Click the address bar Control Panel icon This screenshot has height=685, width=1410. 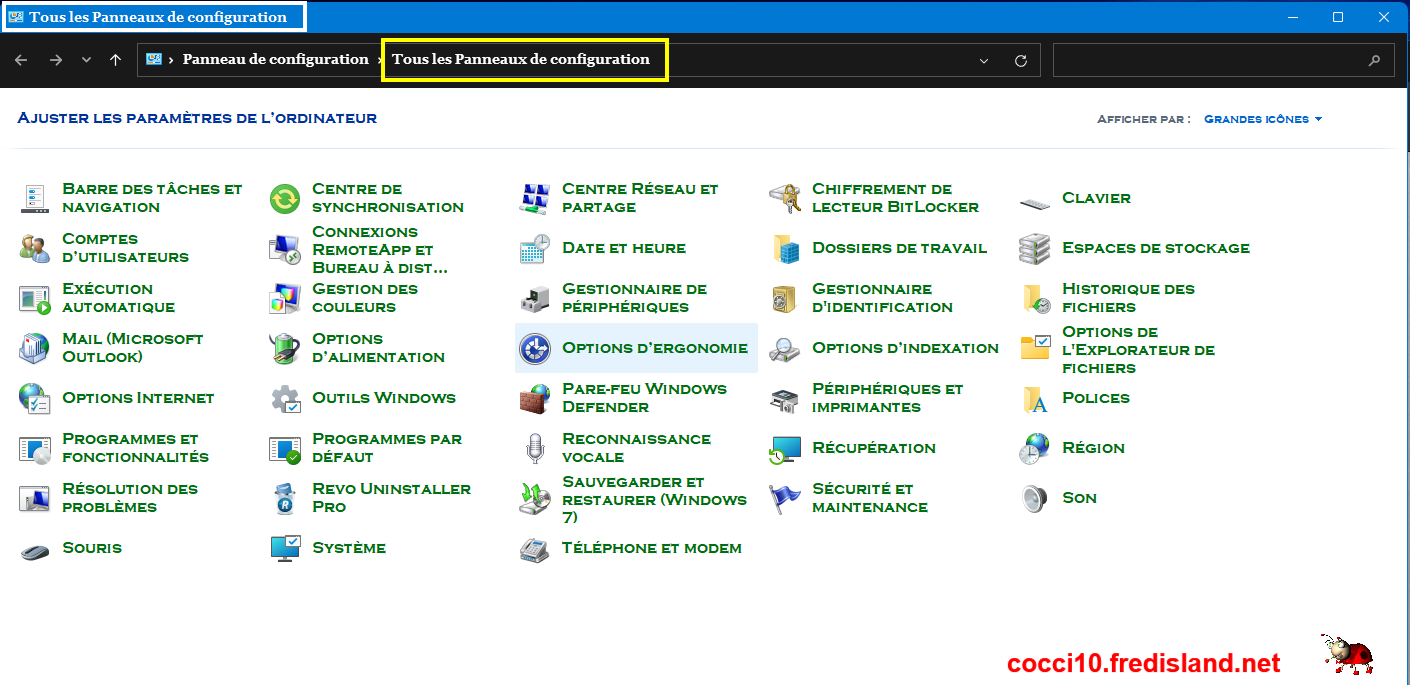coord(154,59)
